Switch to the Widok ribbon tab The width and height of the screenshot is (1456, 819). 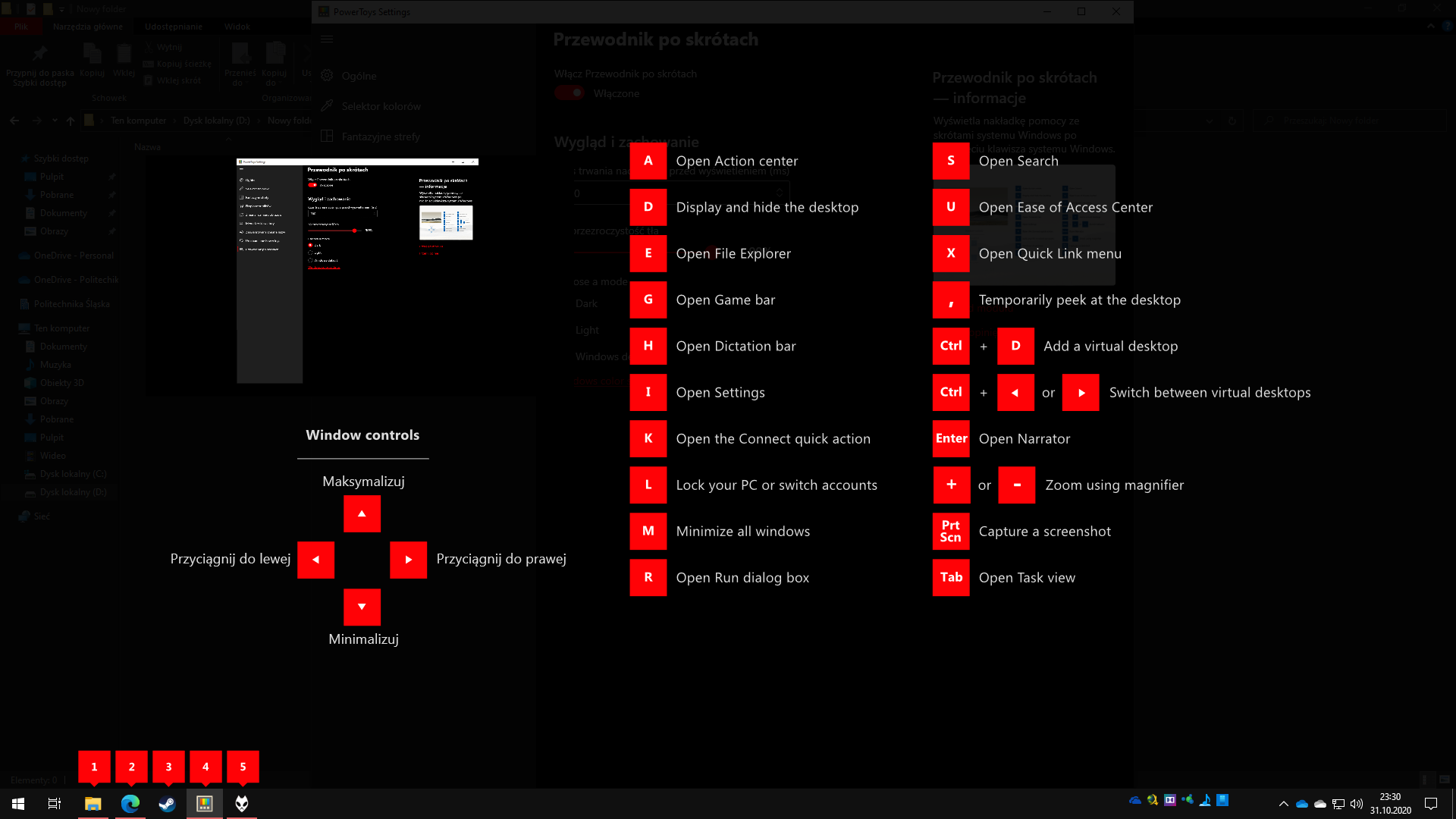pyautogui.click(x=237, y=27)
